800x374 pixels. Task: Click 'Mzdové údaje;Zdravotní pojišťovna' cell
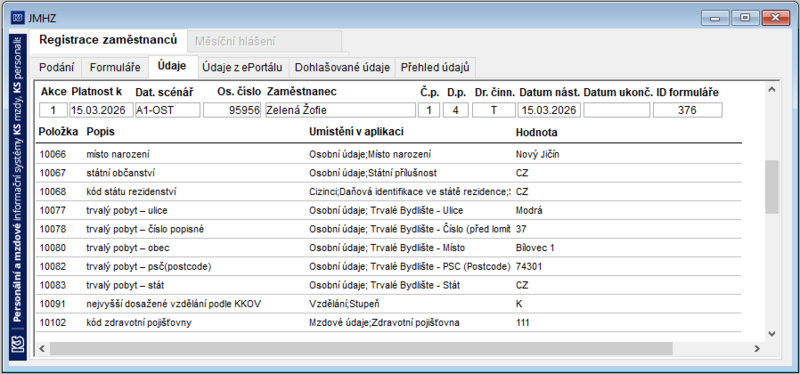tap(384, 322)
